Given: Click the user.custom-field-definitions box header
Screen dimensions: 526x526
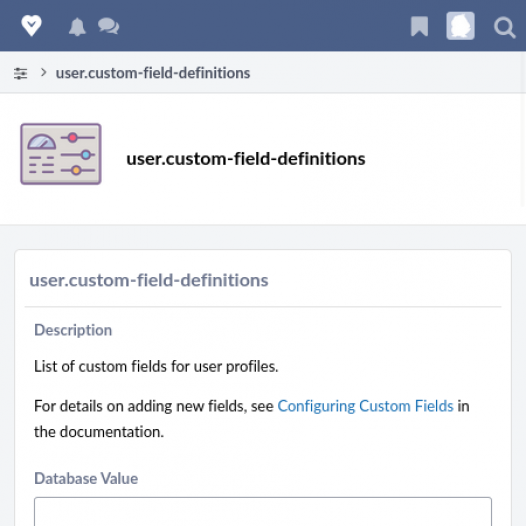Looking at the screenshot, I should (x=149, y=280).
